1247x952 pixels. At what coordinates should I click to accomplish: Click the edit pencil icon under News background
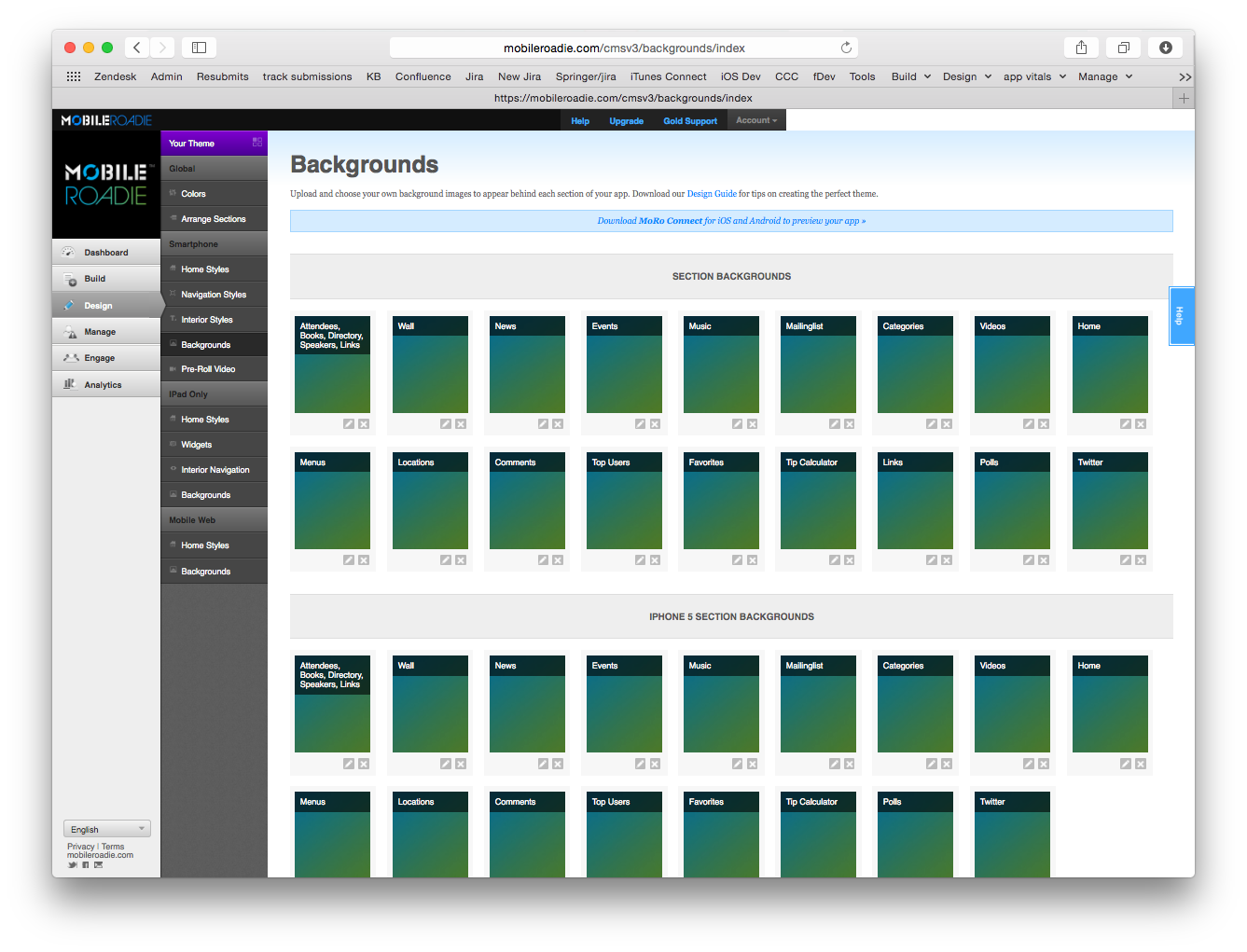(543, 424)
